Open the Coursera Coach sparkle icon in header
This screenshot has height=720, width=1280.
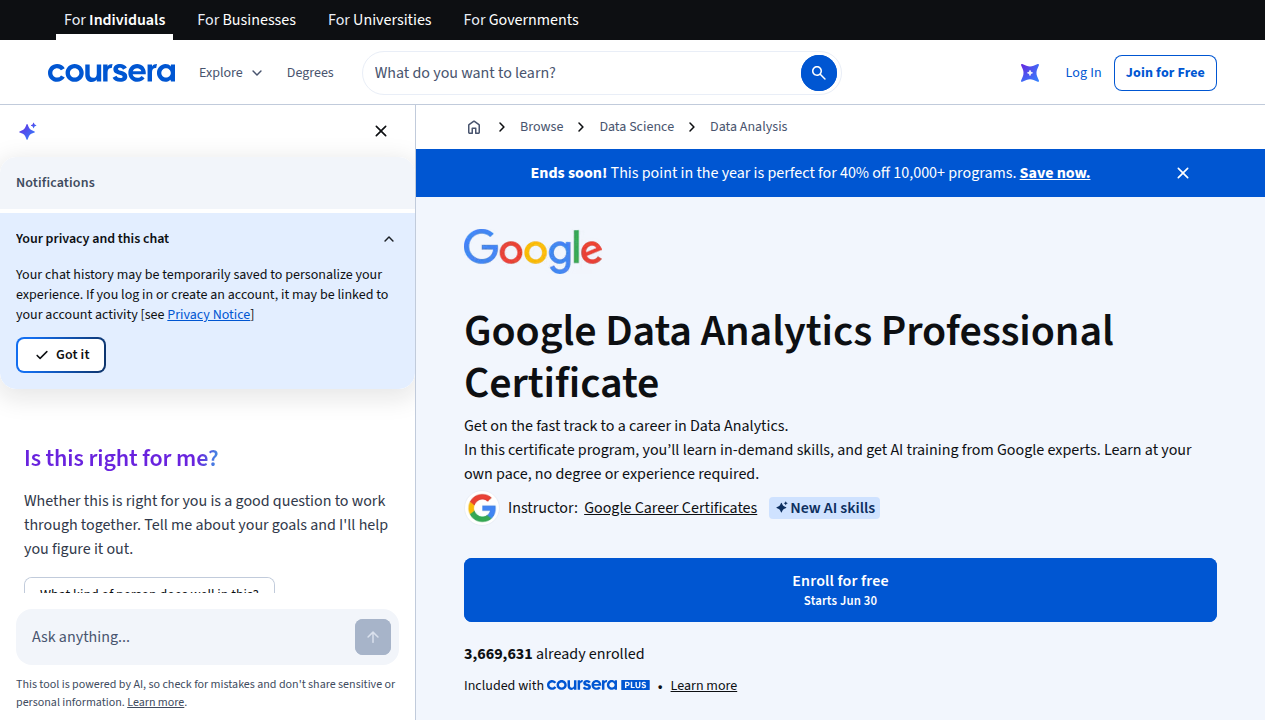point(1030,73)
